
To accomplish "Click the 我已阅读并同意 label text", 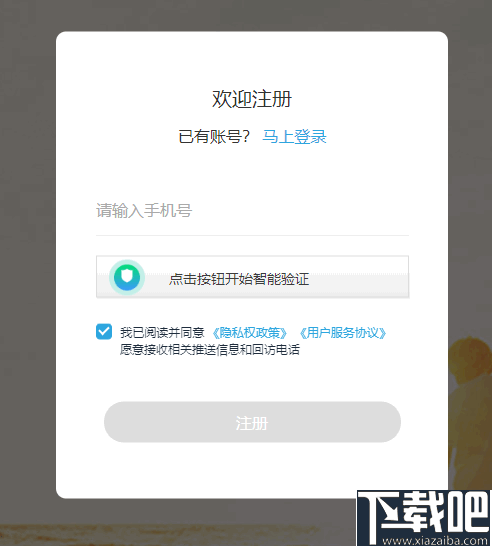I will 162,333.
